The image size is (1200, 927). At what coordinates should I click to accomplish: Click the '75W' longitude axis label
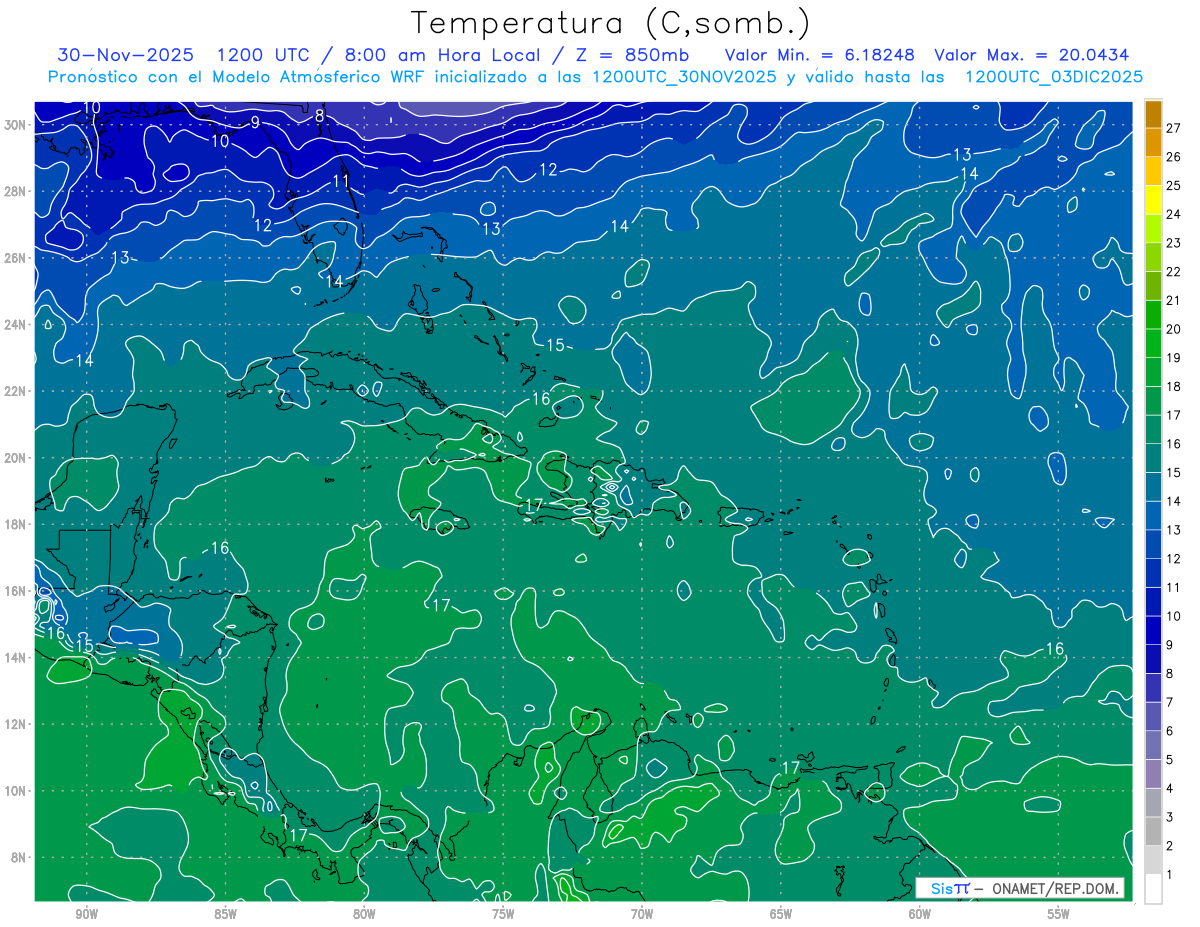pos(503,914)
